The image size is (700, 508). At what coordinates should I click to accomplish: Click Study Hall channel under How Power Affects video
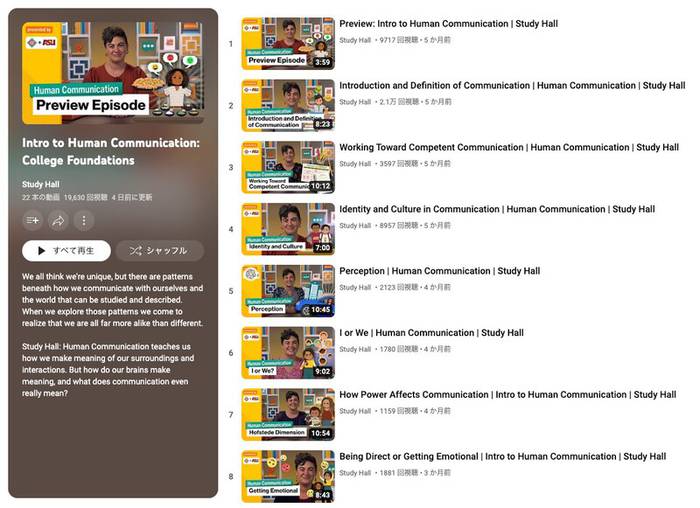click(355, 411)
